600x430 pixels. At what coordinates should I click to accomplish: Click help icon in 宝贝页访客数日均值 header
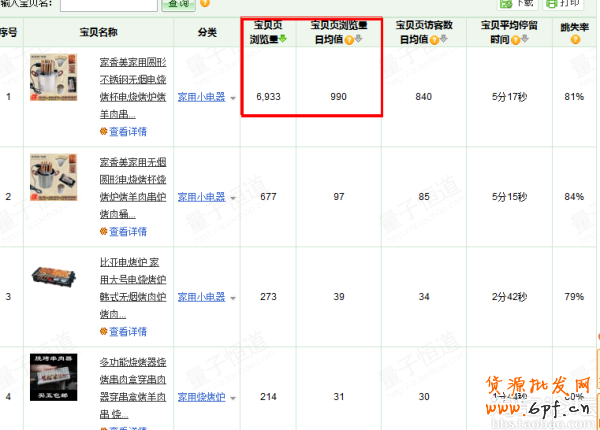(x=434, y=40)
